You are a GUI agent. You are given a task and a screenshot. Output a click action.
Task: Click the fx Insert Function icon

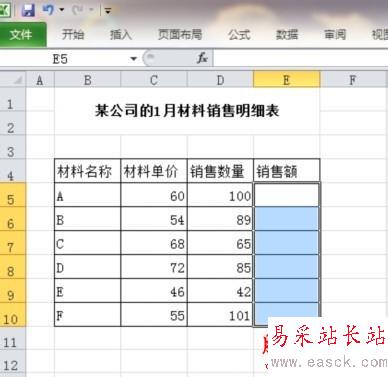click(202, 59)
